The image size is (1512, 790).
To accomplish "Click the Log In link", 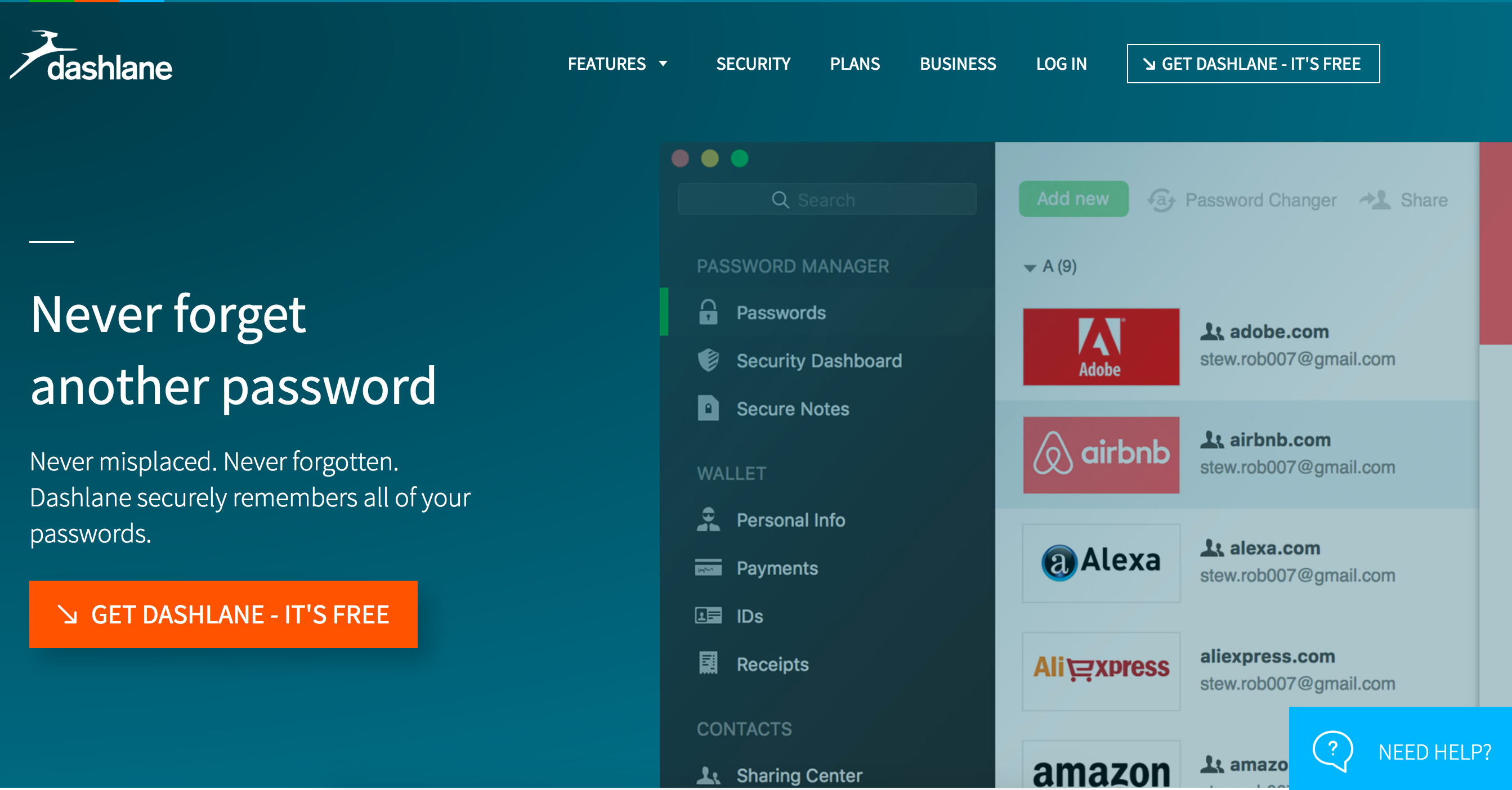I will (x=1061, y=64).
